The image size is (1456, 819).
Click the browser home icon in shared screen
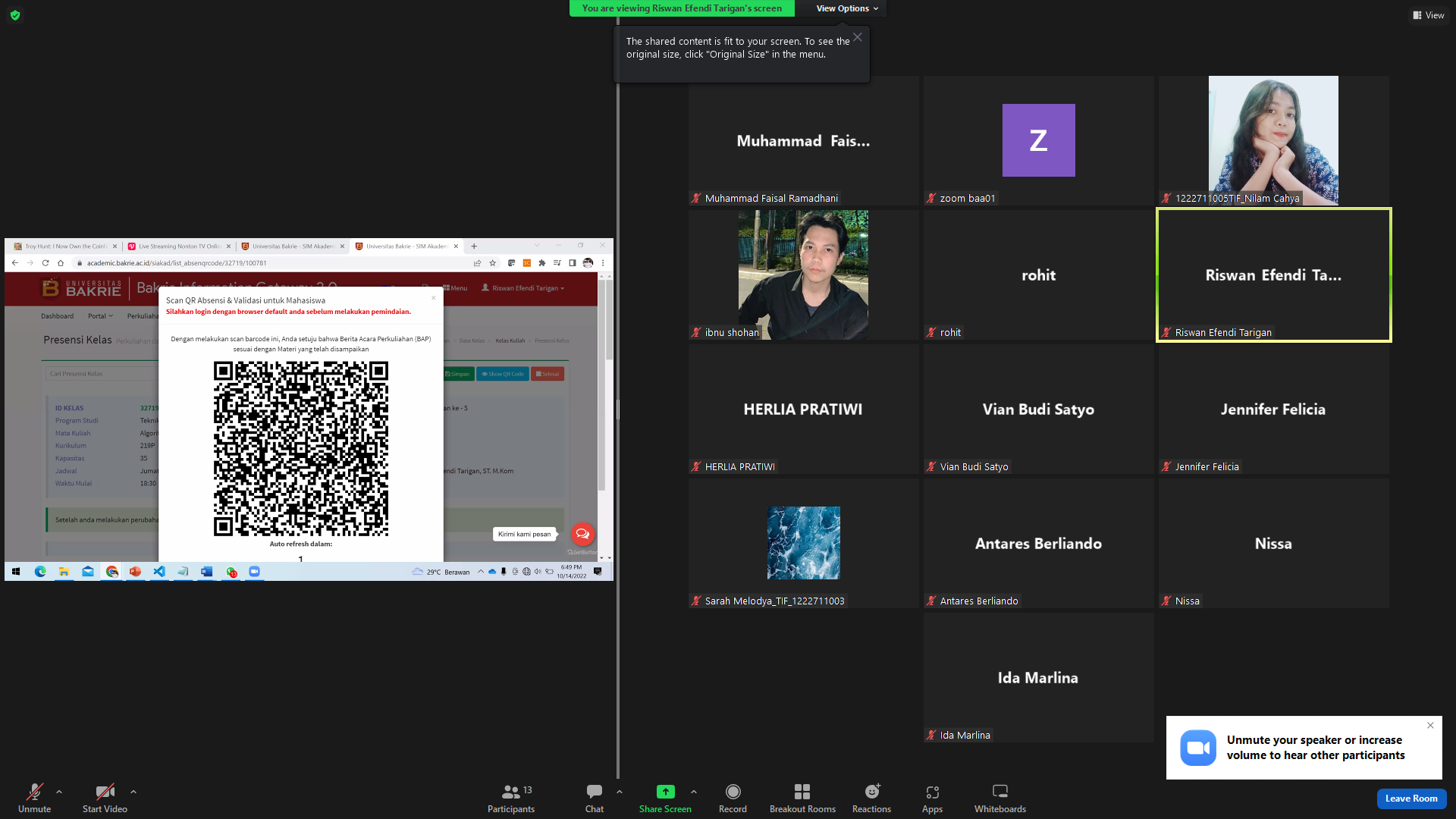pyautogui.click(x=61, y=263)
